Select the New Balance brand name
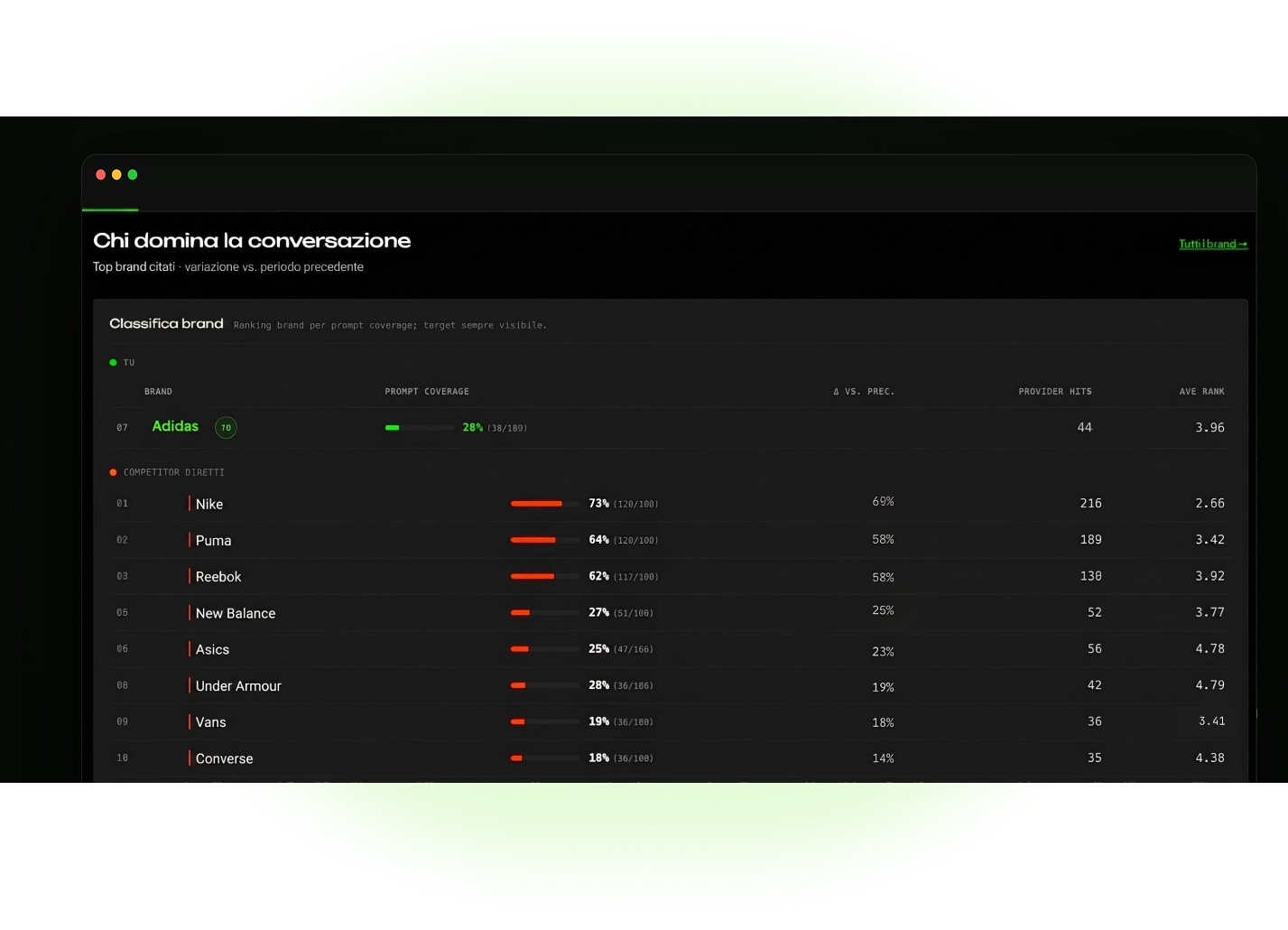1288x930 pixels. (236, 613)
